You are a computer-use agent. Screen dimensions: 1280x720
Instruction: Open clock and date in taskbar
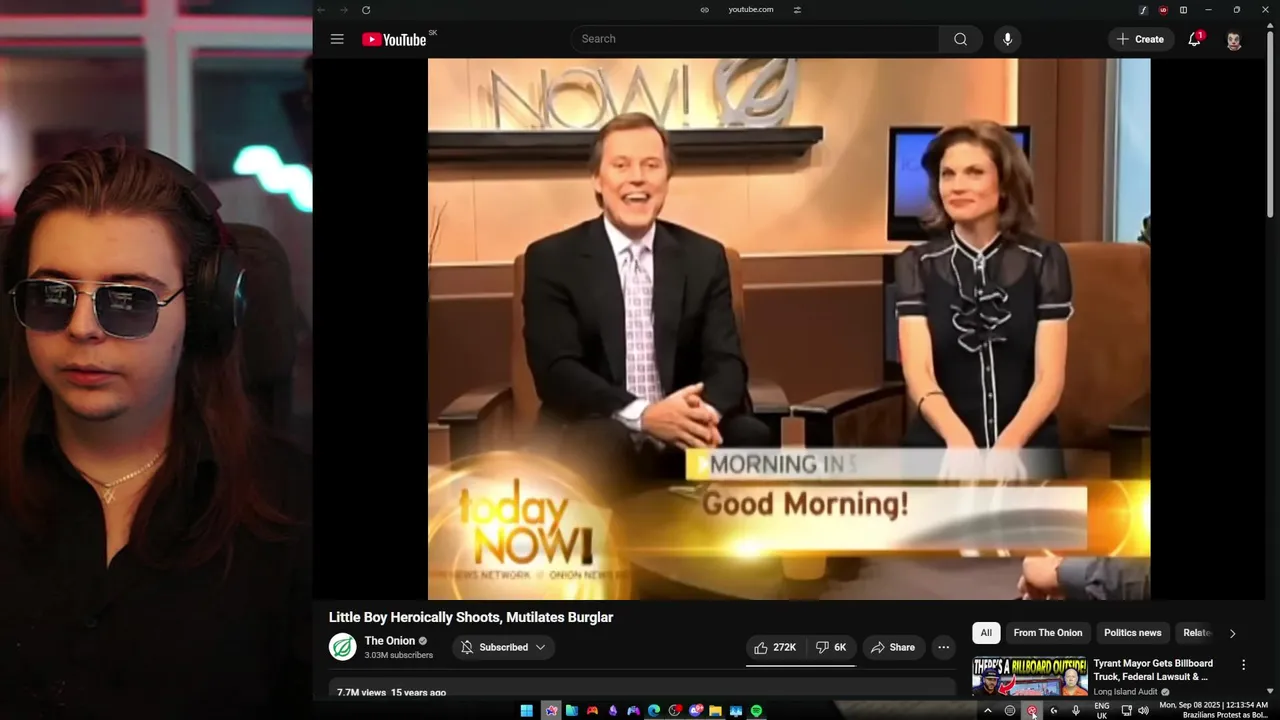[1213, 710]
